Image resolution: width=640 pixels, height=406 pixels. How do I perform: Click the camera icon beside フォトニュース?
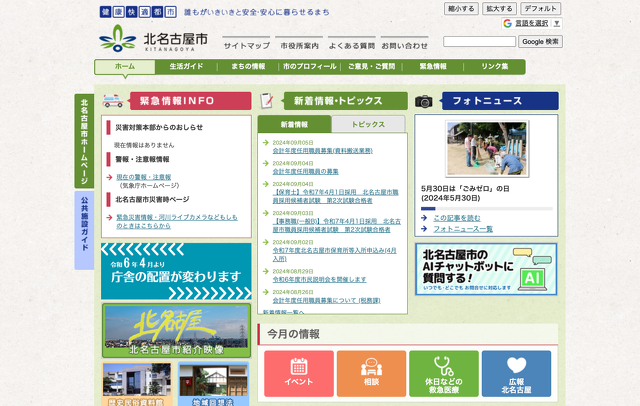[x=425, y=101]
